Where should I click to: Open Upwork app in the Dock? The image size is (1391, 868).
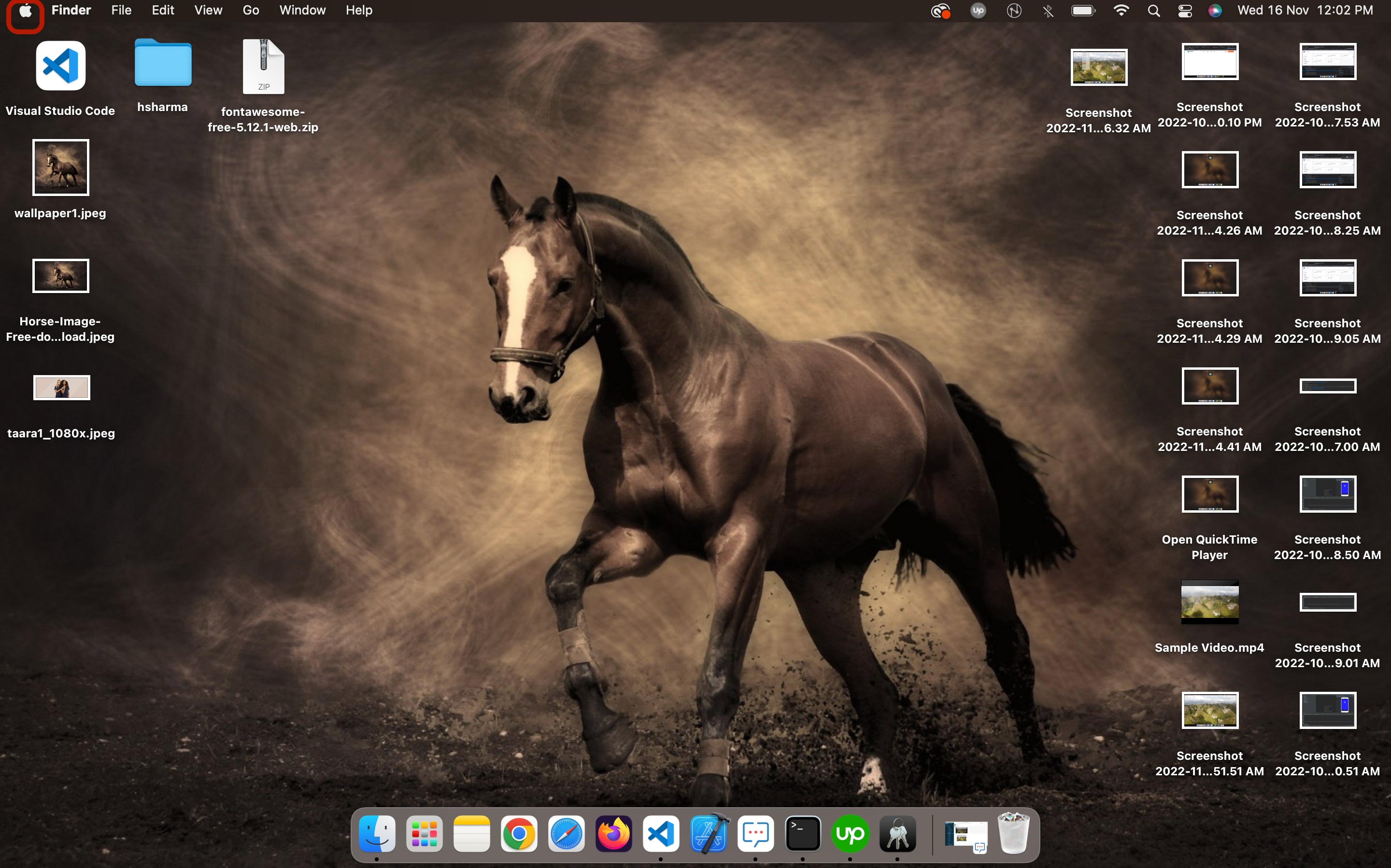[x=850, y=834]
